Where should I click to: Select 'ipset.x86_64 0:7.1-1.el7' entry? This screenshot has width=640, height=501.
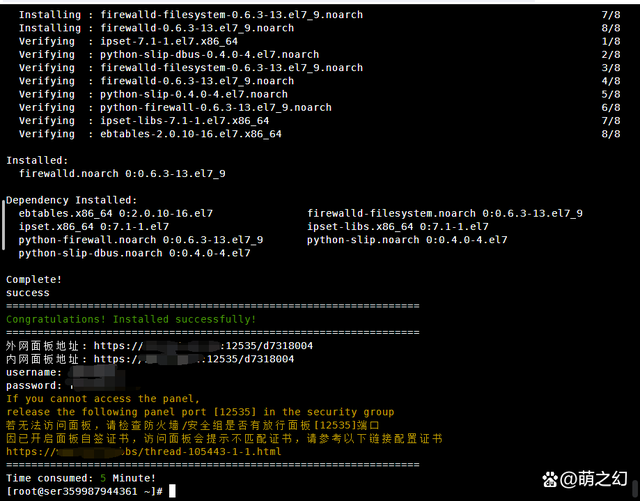(93, 227)
